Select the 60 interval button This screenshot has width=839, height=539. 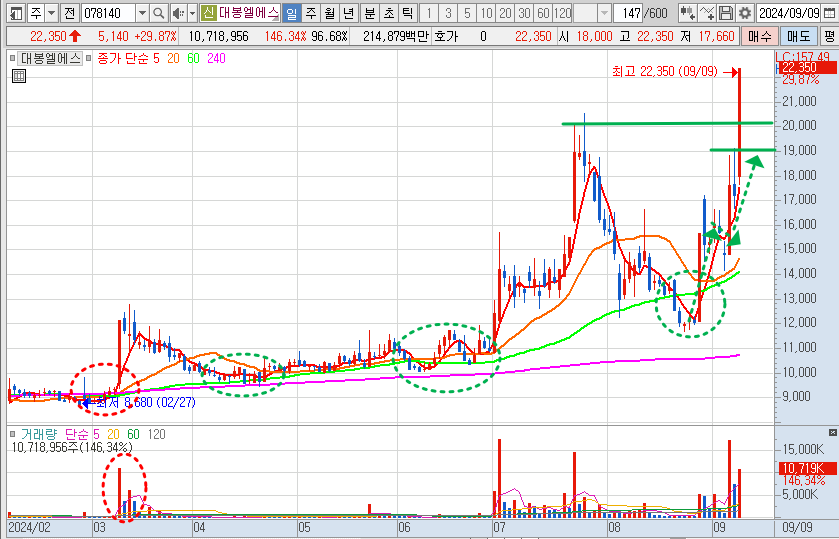(543, 13)
